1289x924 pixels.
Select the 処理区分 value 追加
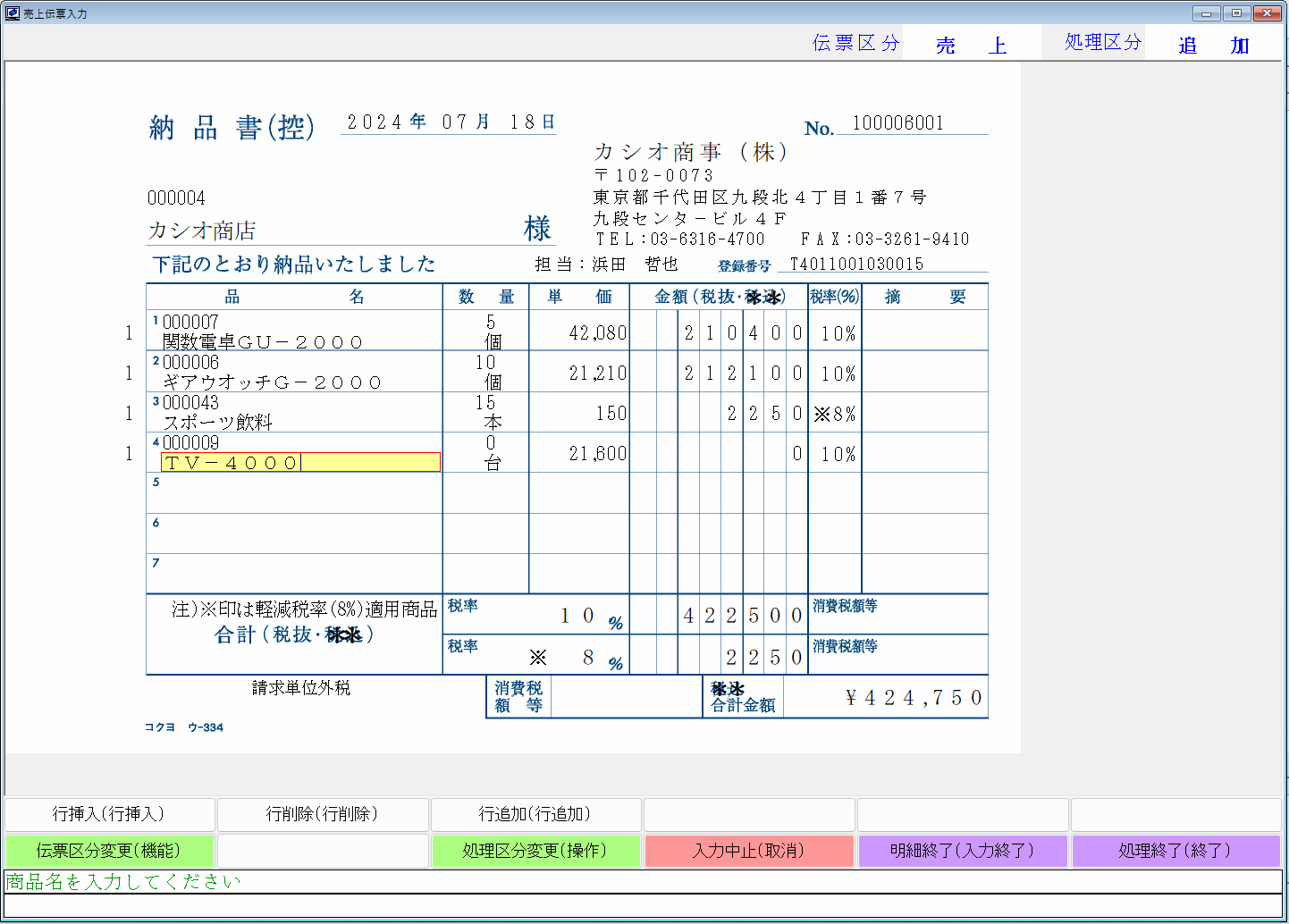1214,45
